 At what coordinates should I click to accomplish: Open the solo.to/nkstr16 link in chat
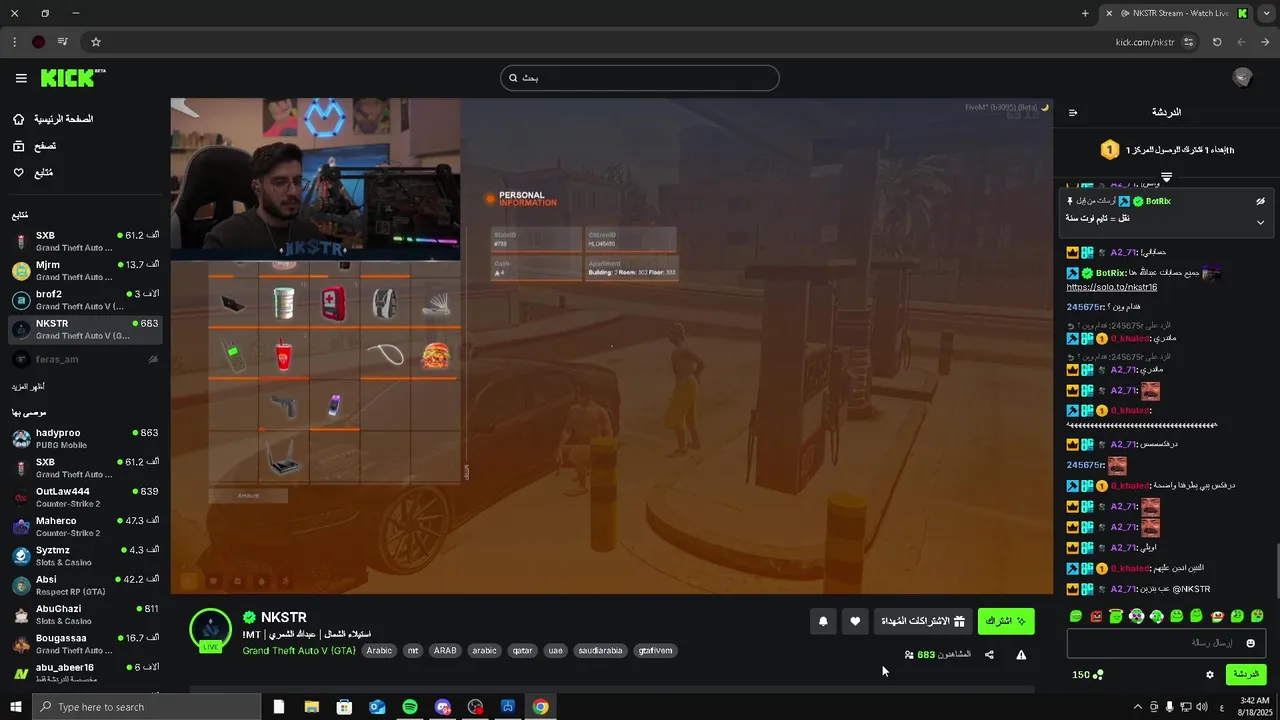pos(1112,287)
